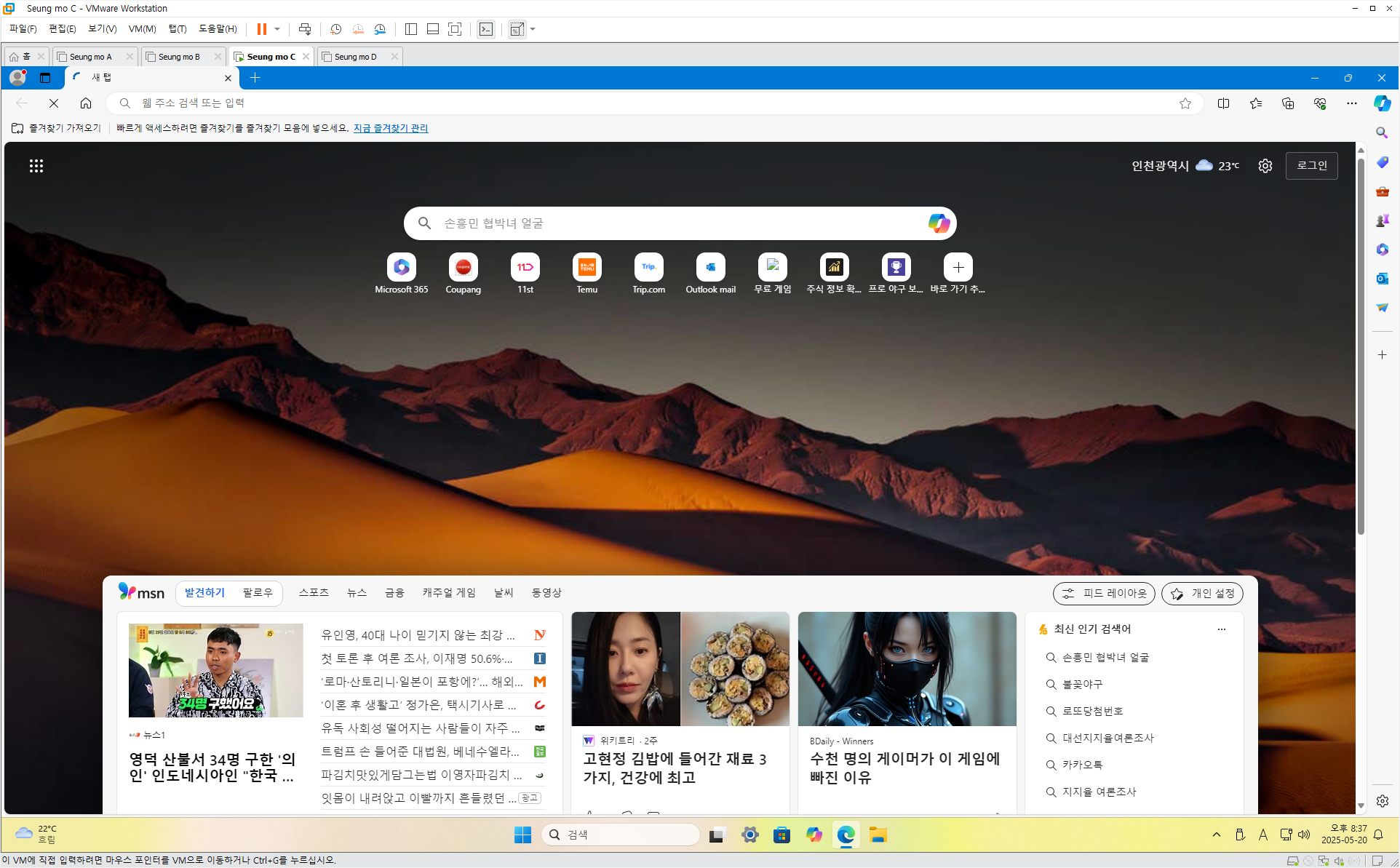Screen dimensions: 1400x868
Task: Expand the pause button dropdown arrow
Action: click(x=277, y=29)
